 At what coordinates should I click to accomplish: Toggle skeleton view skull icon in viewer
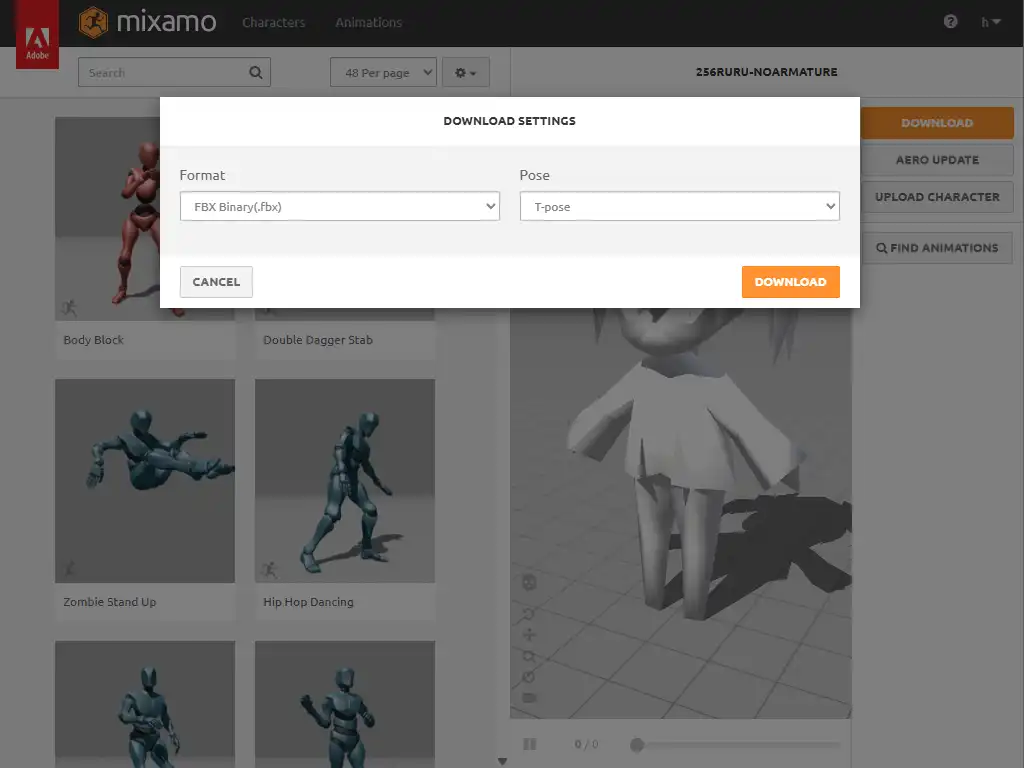529,582
